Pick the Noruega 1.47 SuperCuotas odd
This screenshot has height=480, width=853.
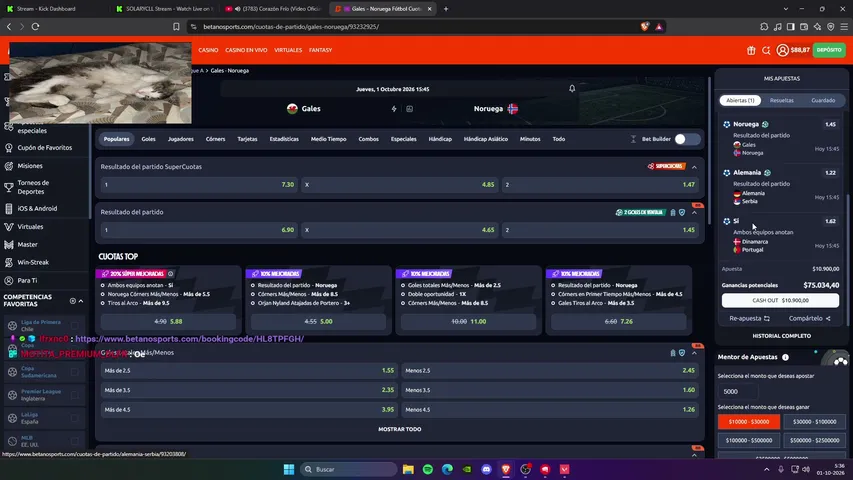click(x=599, y=185)
